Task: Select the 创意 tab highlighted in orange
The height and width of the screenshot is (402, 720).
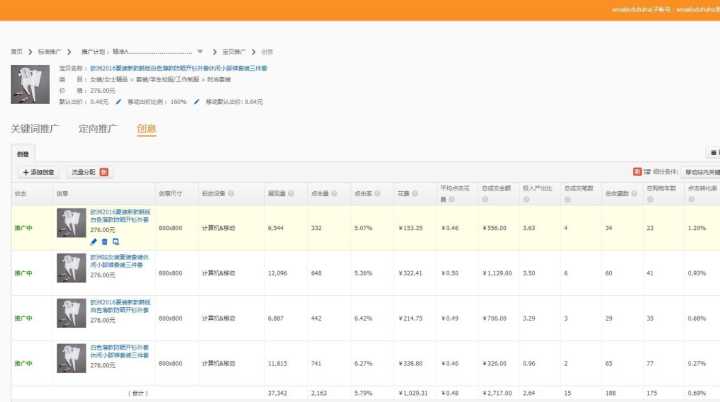Action: [x=146, y=129]
